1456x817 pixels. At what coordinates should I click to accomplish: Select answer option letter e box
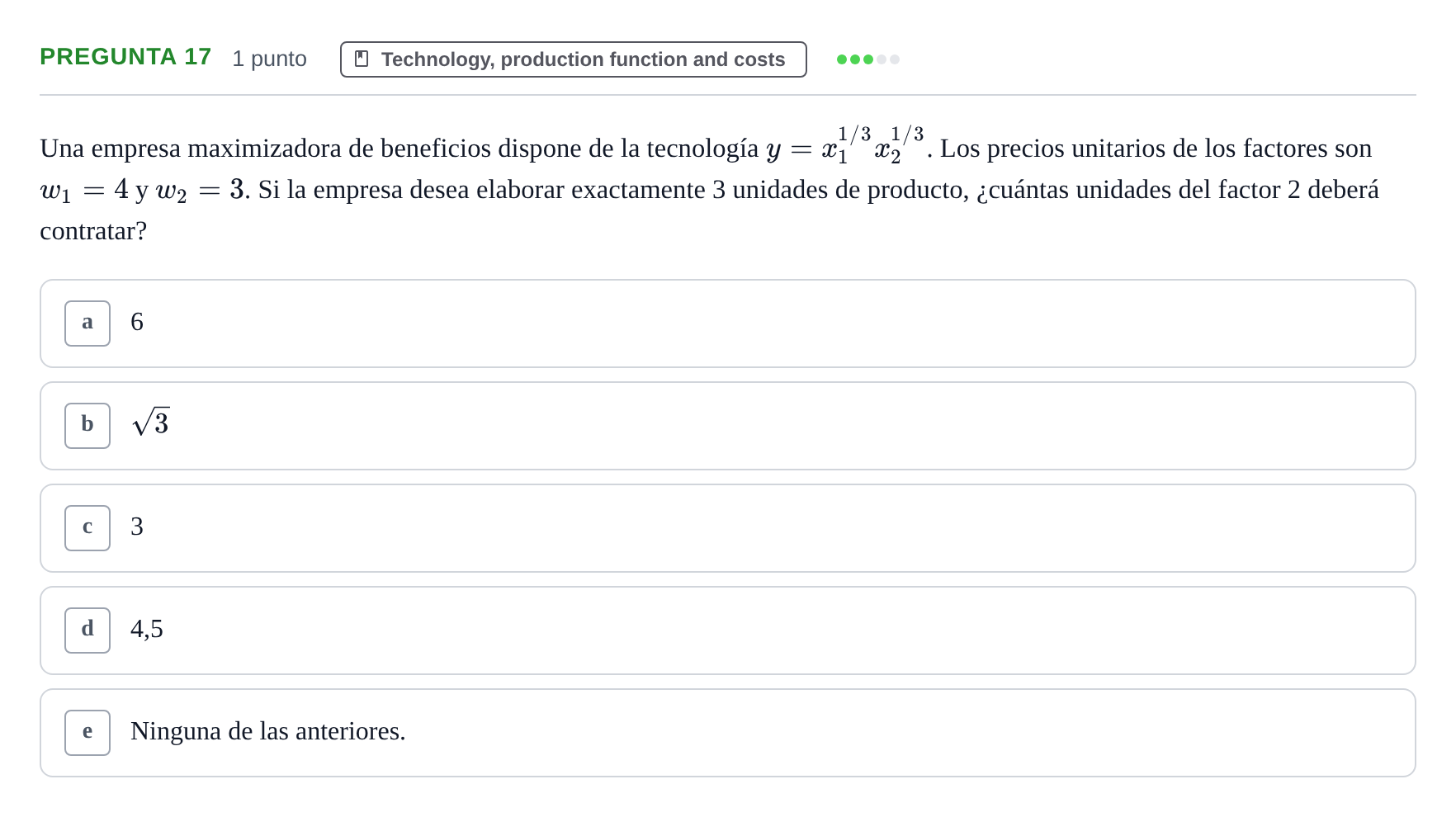87,733
